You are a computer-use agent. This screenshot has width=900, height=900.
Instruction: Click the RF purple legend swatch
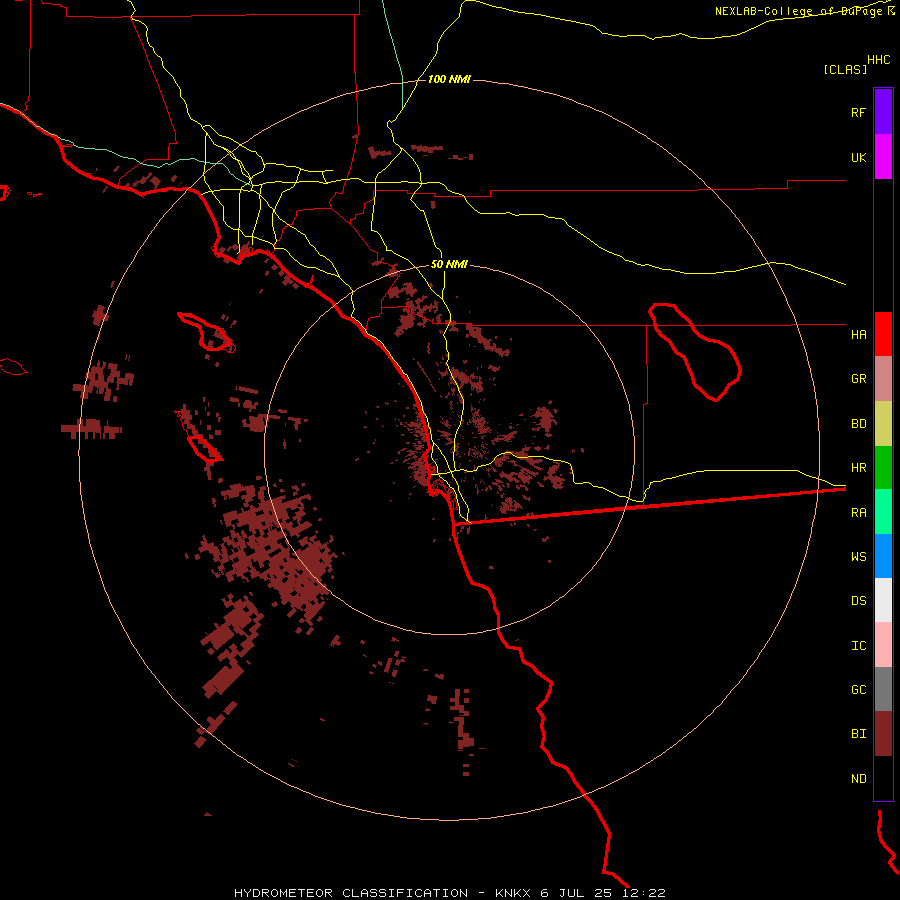[883, 112]
